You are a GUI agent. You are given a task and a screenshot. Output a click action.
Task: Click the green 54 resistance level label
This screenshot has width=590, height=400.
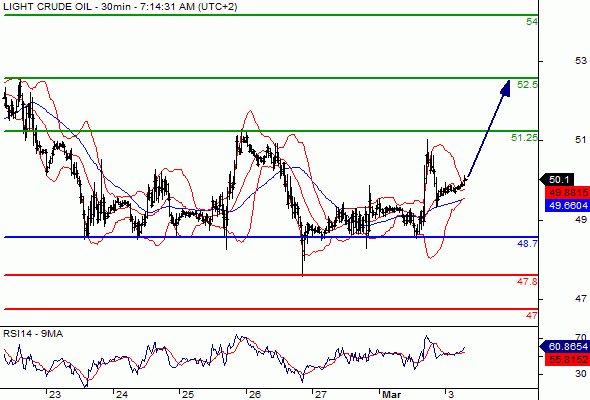[x=532, y=22]
